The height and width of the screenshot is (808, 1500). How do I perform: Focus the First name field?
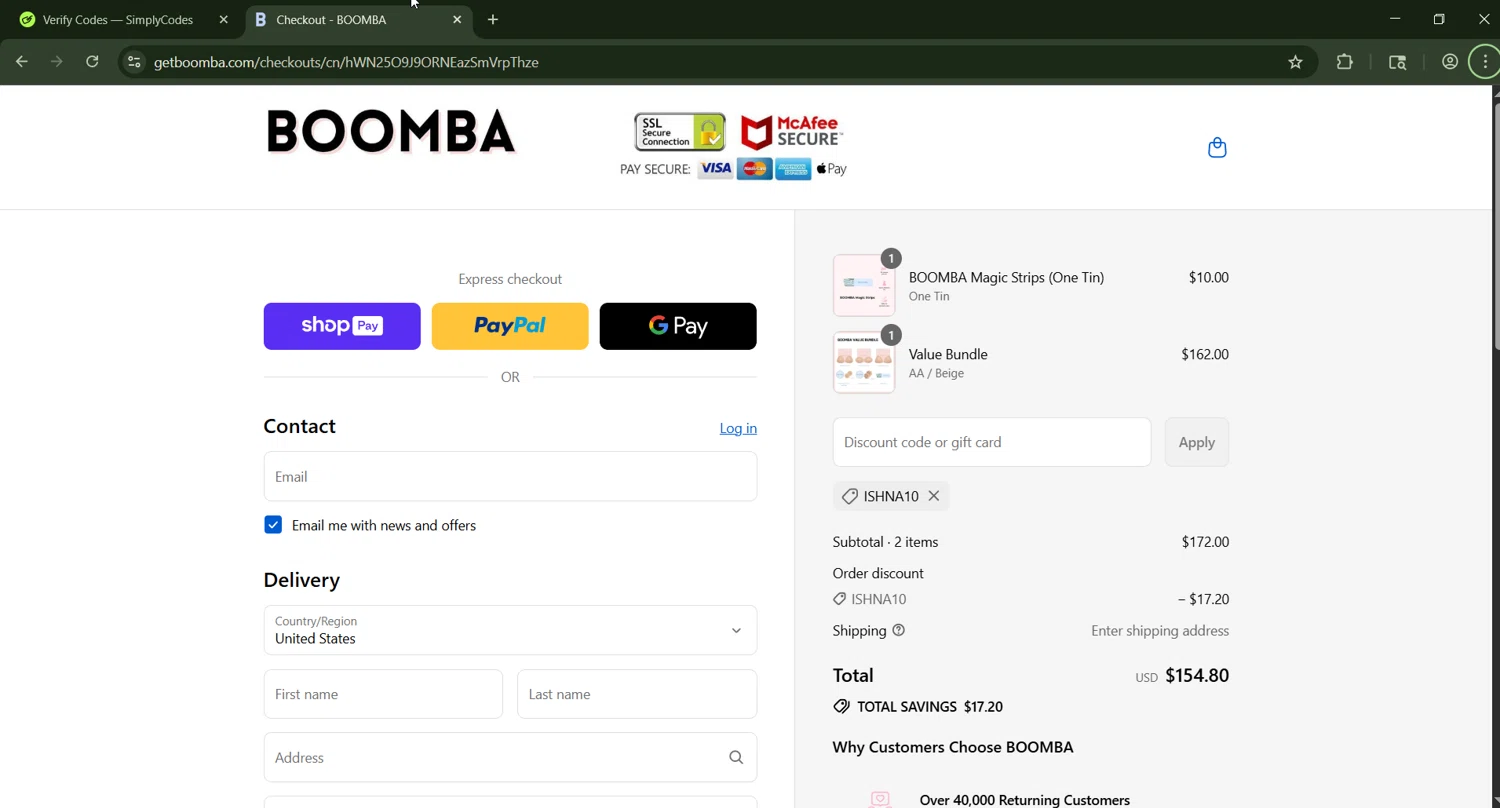pyautogui.click(x=383, y=694)
